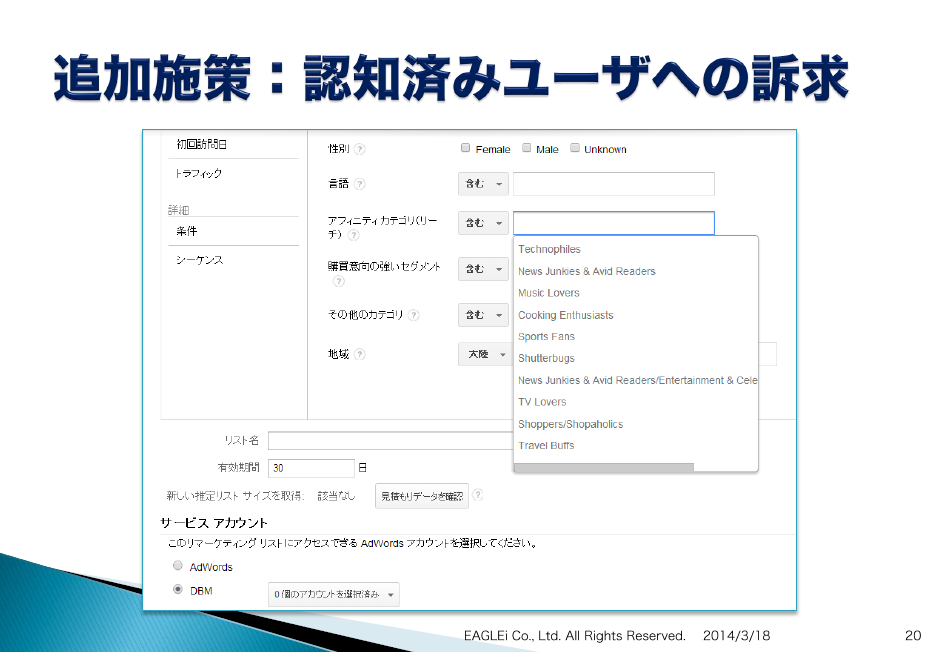Select the AdWords radio button
Screen dimensions: 943x652
click(x=178, y=565)
